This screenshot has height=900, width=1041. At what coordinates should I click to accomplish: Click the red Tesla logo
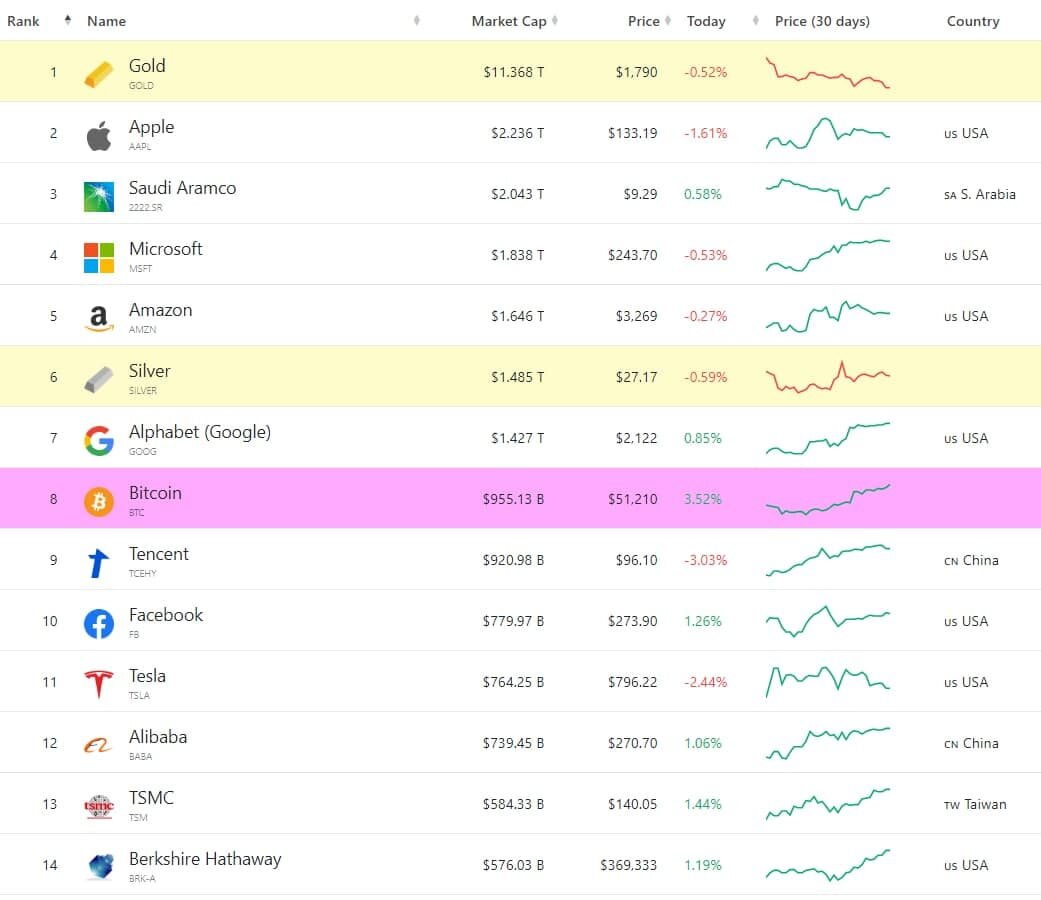(98, 684)
